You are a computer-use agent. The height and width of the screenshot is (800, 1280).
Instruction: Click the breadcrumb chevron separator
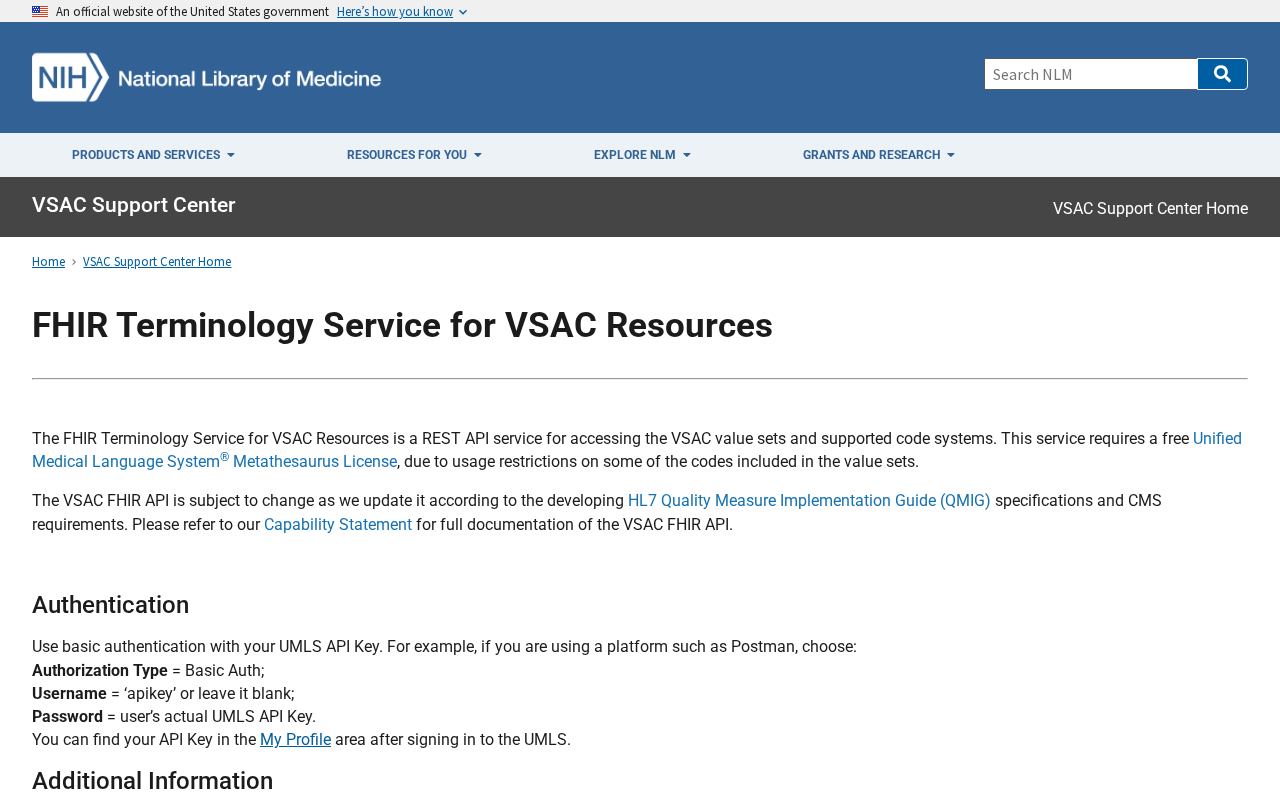click(74, 262)
